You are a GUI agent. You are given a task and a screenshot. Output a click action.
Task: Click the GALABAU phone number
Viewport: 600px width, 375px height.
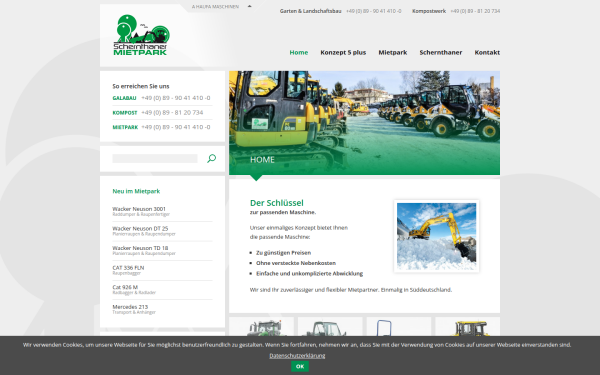(x=176, y=98)
